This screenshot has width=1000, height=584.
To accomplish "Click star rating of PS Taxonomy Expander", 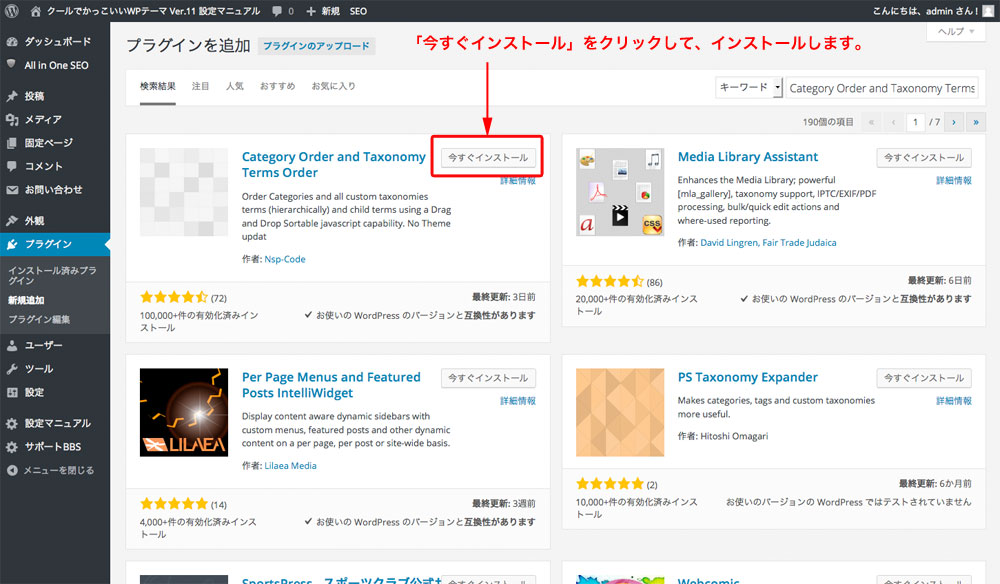I will pos(610,484).
